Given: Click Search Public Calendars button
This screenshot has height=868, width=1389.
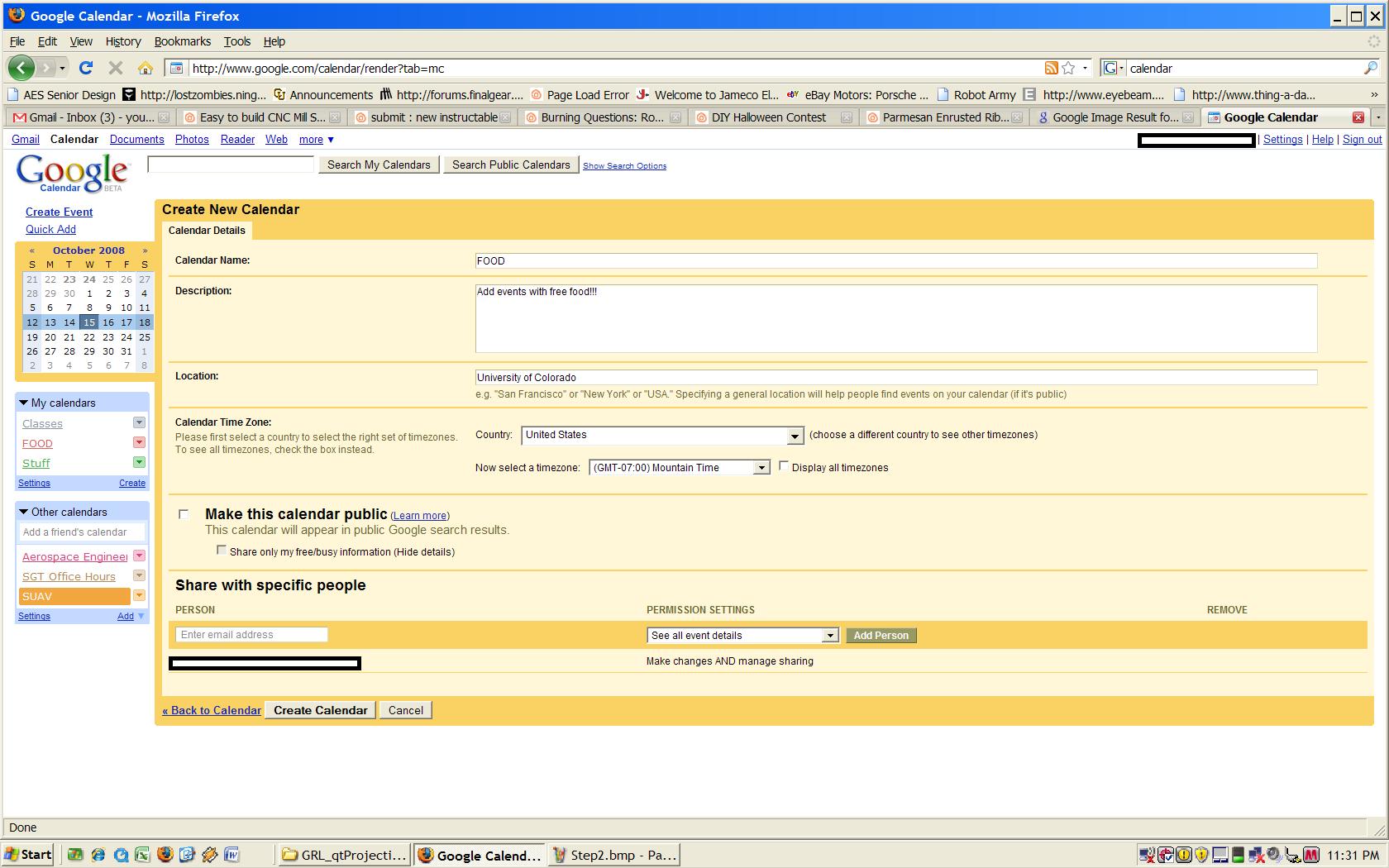Looking at the screenshot, I should pos(511,165).
